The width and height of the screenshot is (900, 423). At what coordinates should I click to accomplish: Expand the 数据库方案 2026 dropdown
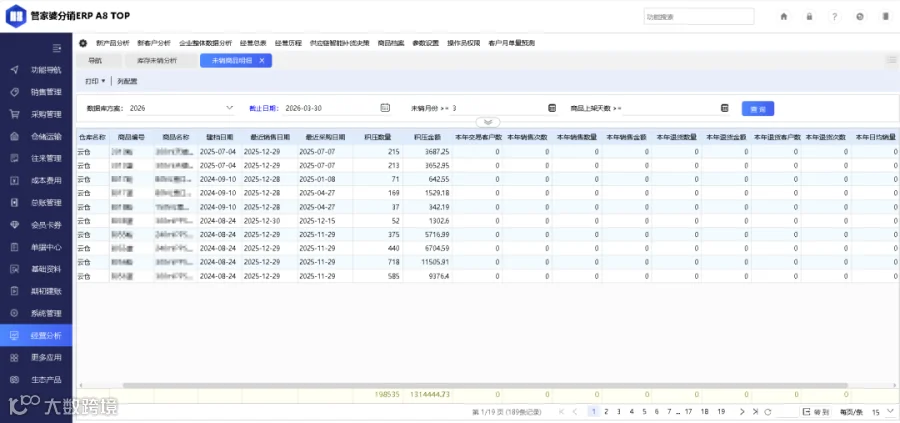(x=181, y=108)
